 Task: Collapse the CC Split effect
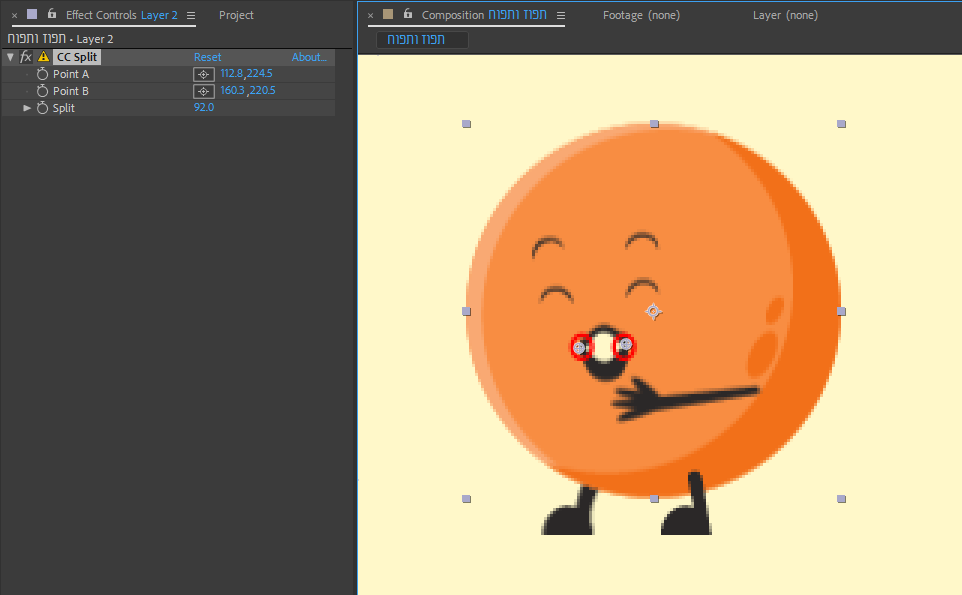point(10,57)
